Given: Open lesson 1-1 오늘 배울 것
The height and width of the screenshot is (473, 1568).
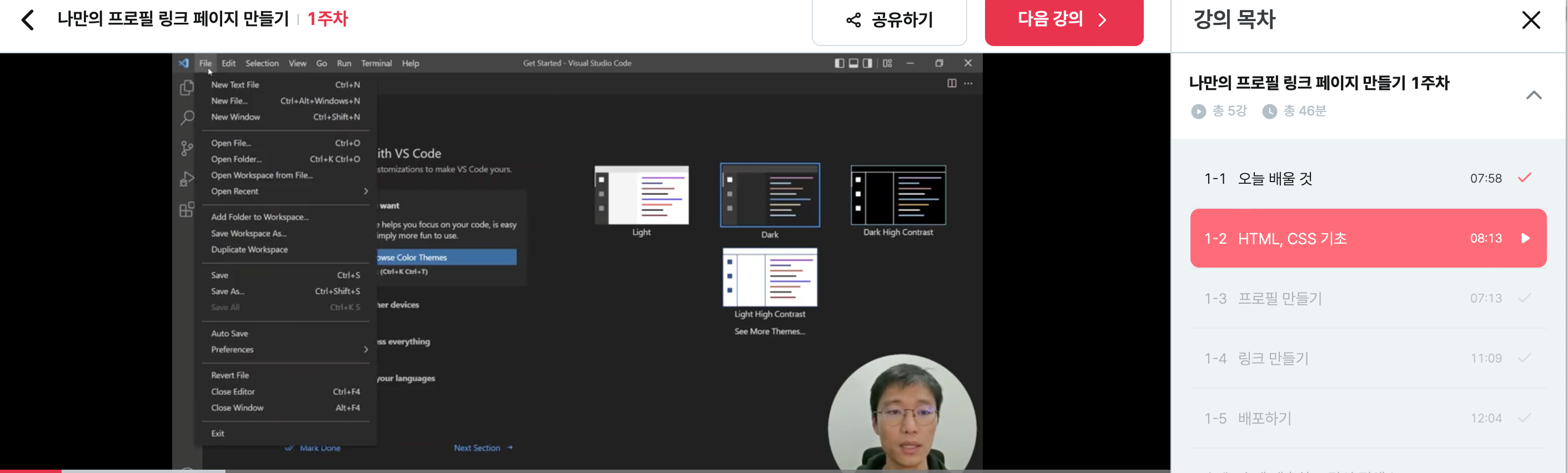Looking at the screenshot, I should [1368, 178].
